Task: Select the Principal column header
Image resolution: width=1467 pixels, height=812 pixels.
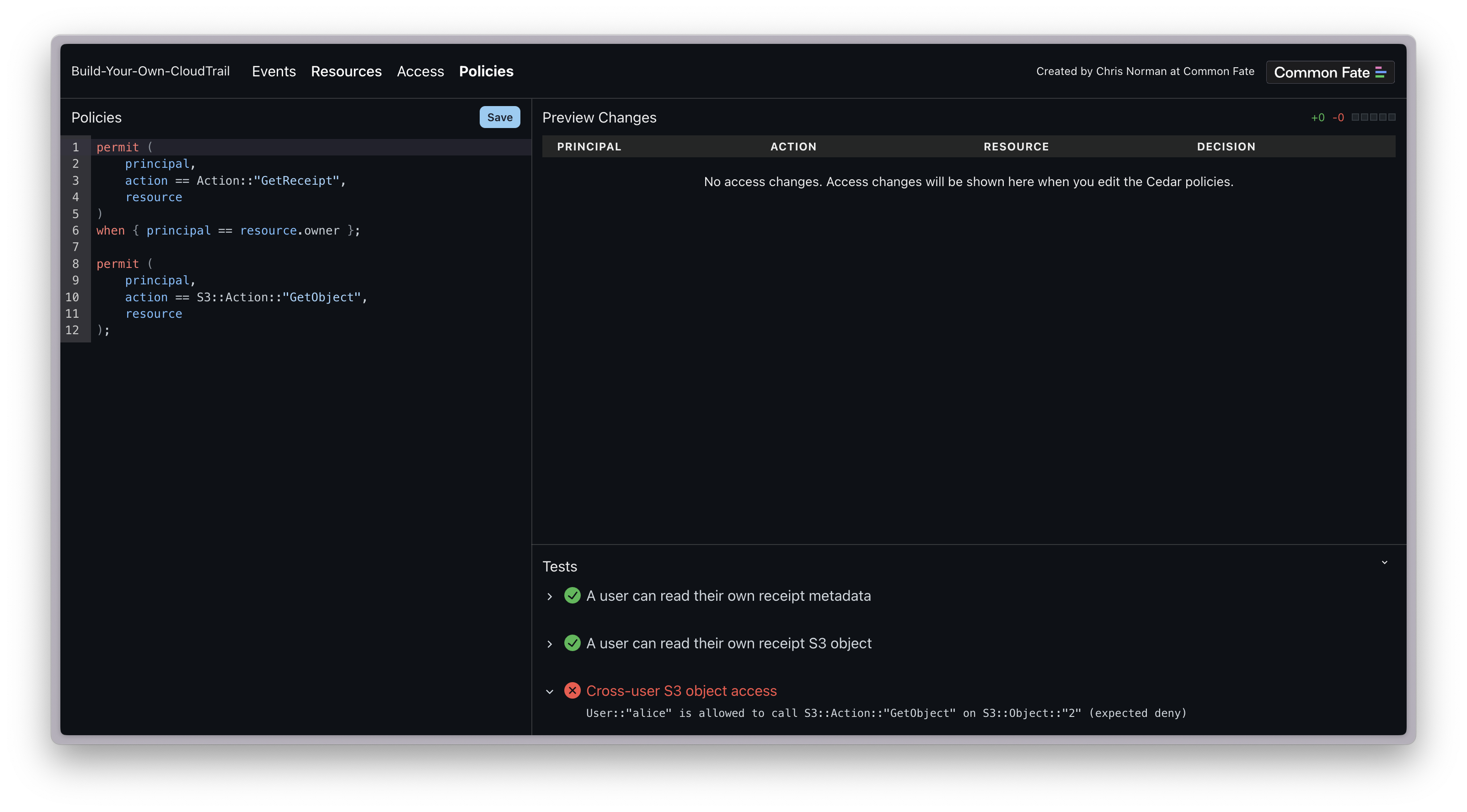Action: [x=589, y=146]
